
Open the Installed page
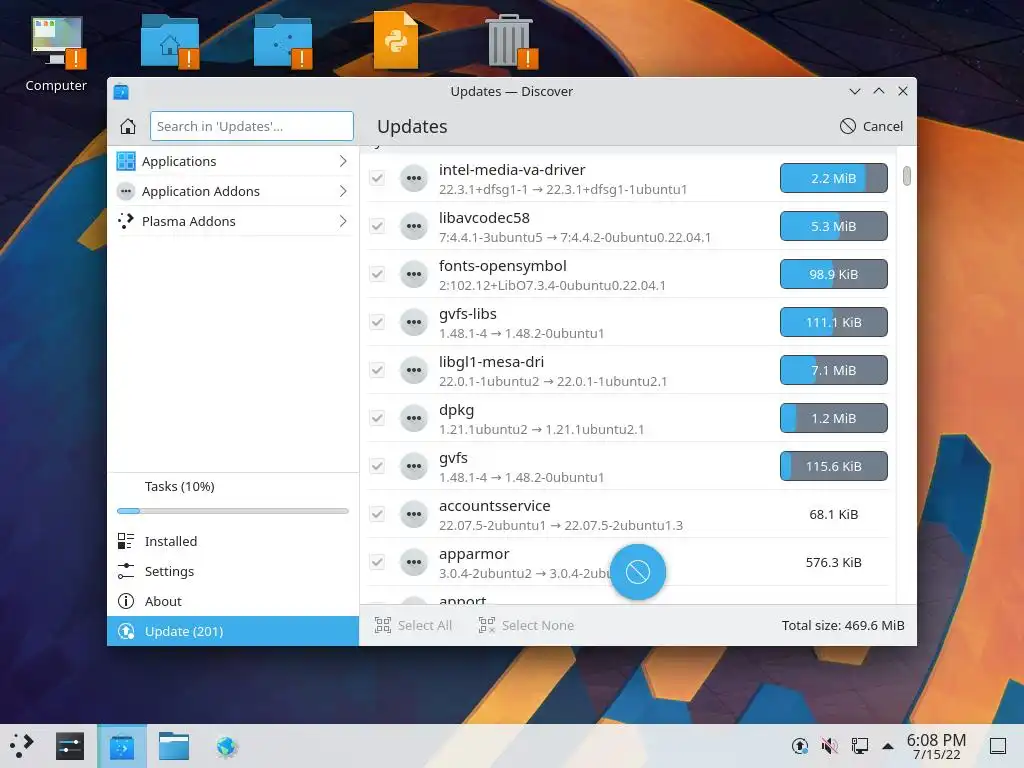click(233, 541)
